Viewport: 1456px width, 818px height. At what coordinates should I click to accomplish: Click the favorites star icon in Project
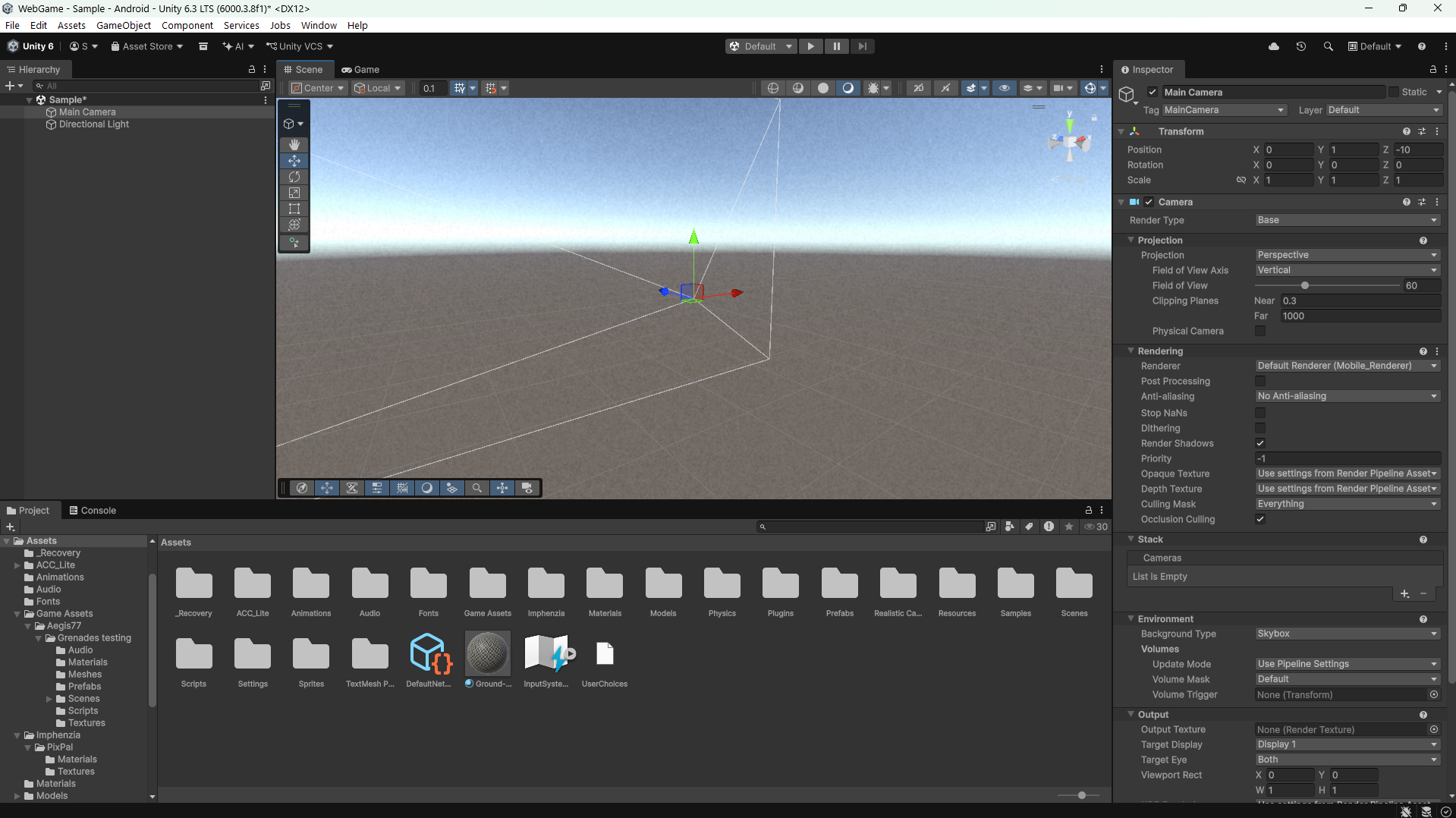[1069, 527]
